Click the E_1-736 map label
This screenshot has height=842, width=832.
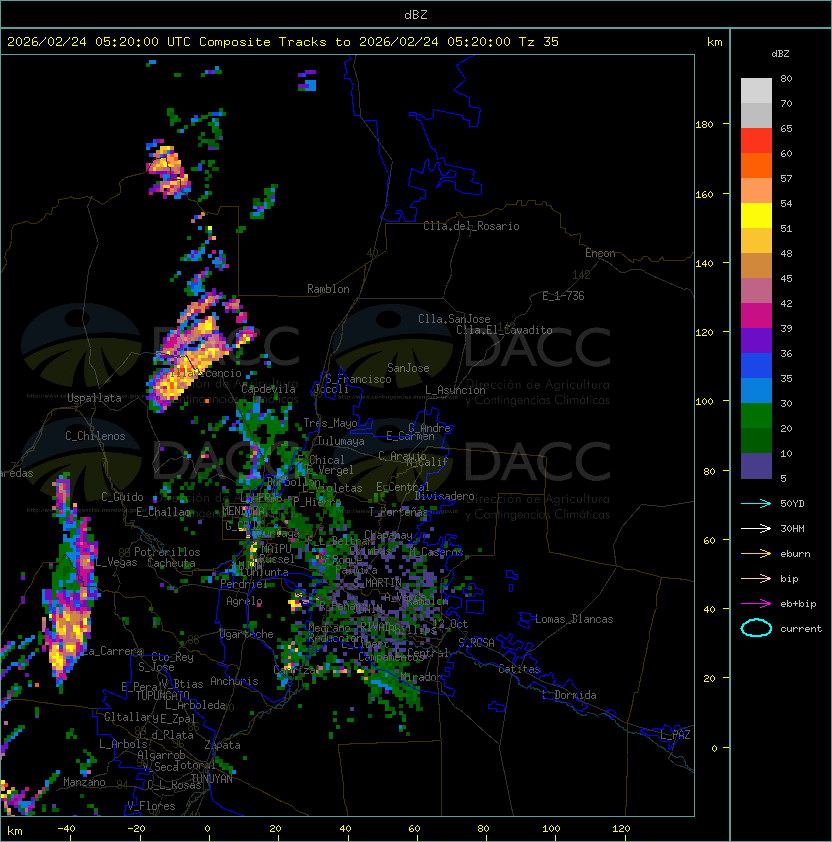click(x=563, y=295)
